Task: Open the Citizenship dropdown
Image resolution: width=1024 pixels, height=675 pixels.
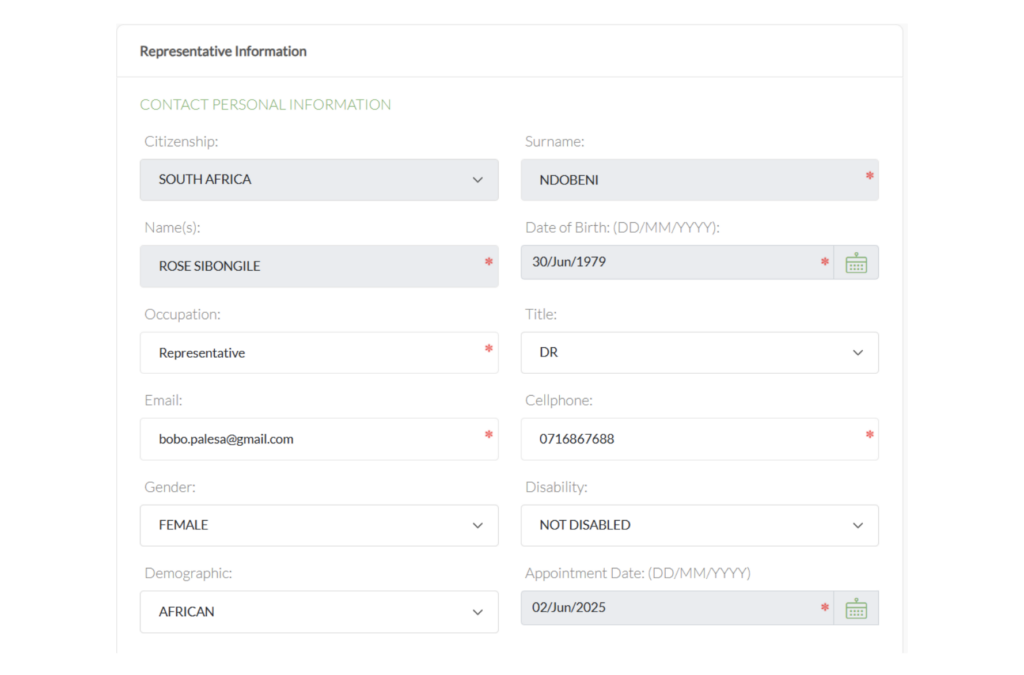Action: [x=319, y=180]
